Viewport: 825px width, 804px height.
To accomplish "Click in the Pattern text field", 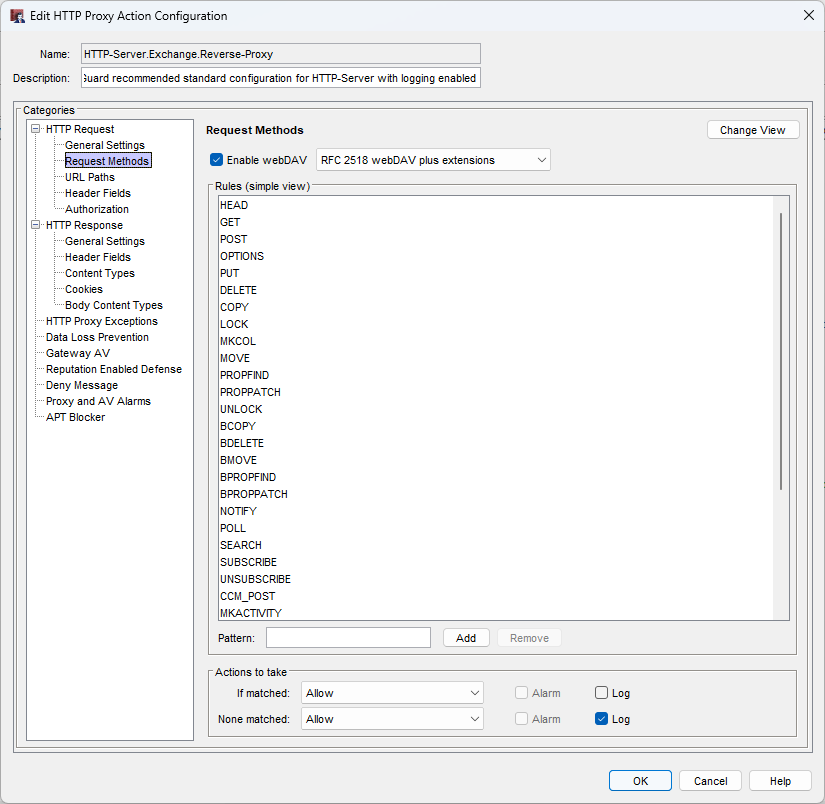I will 348,638.
